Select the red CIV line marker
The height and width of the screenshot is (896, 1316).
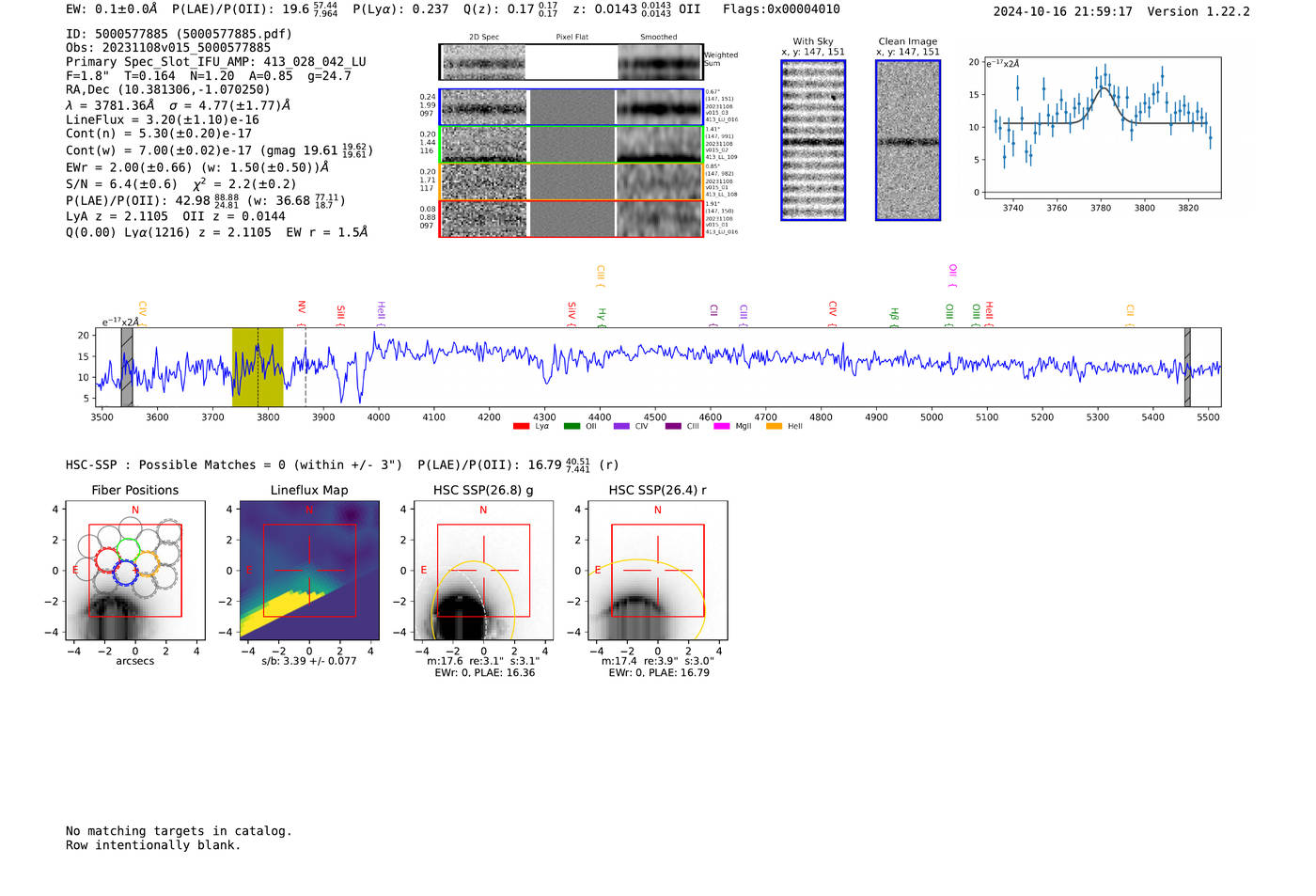833,314
